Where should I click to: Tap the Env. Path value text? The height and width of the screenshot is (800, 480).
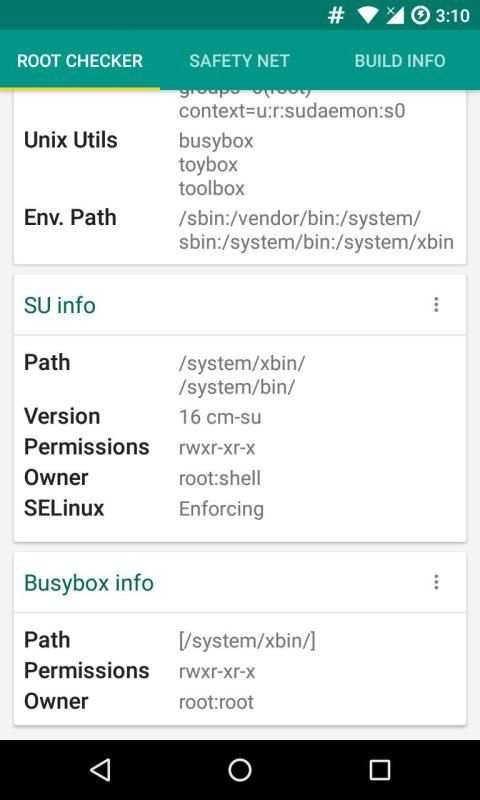pos(316,231)
